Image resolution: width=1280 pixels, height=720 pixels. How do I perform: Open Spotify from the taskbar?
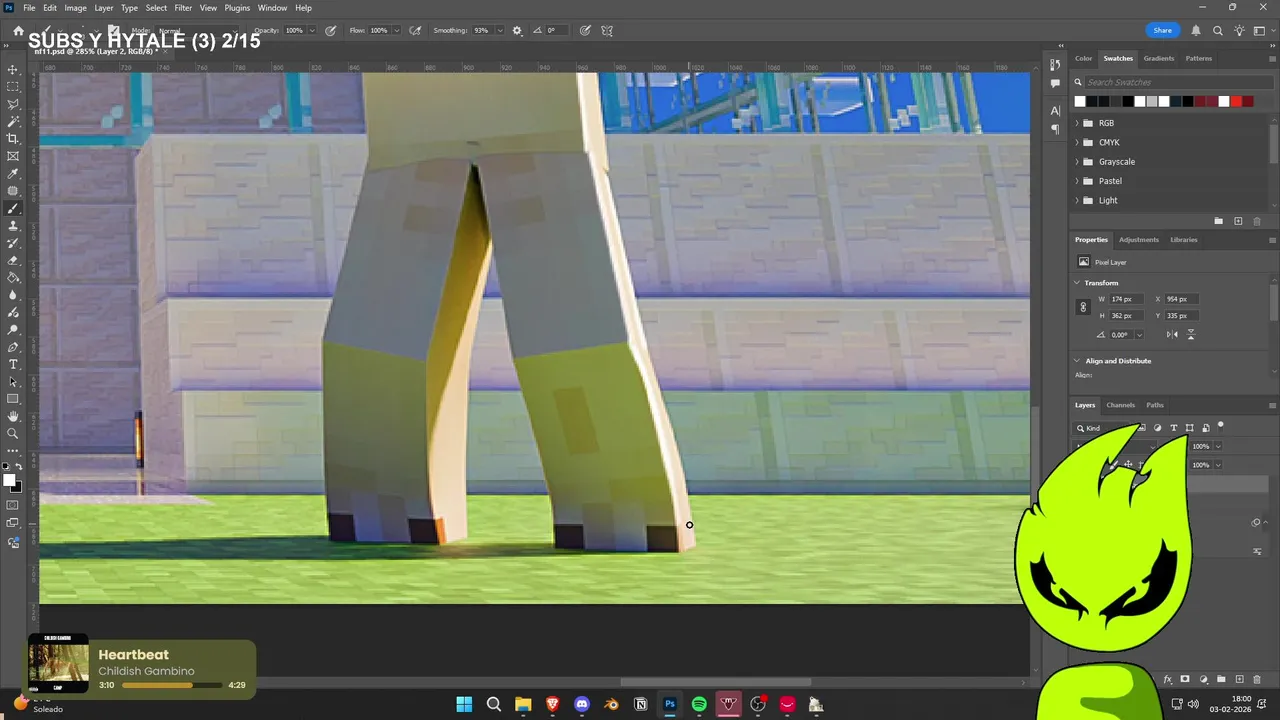(x=699, y=704)
